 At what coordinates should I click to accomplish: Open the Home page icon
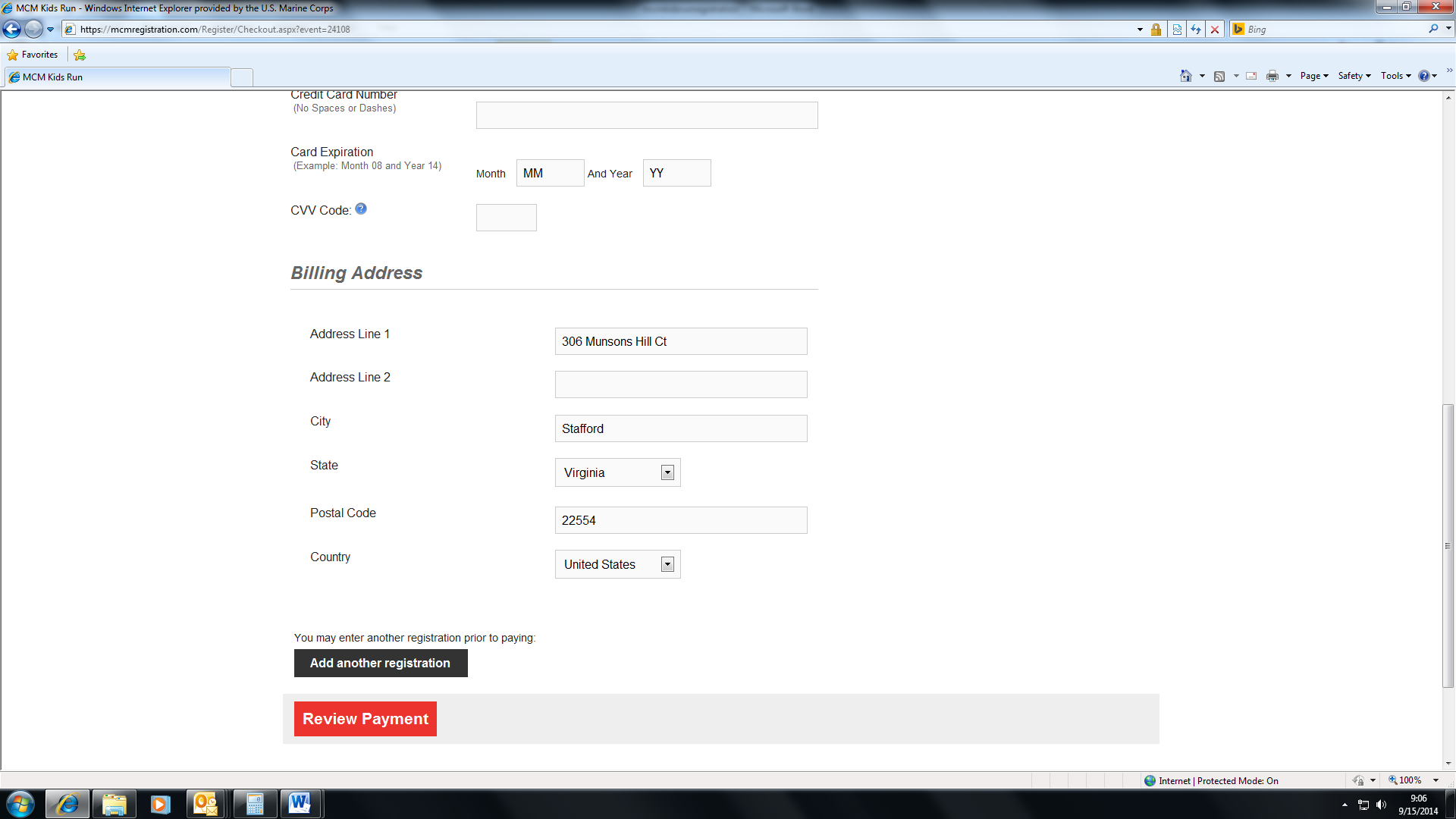tap(1186, 76)
